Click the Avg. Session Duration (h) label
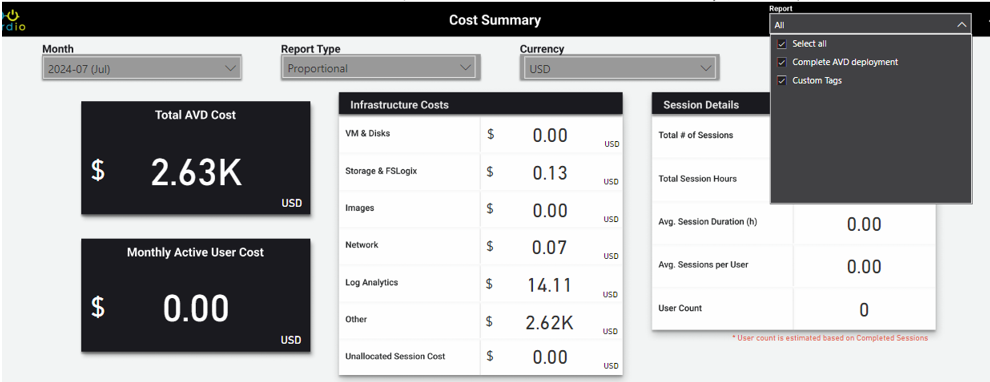 coord(708,222)
